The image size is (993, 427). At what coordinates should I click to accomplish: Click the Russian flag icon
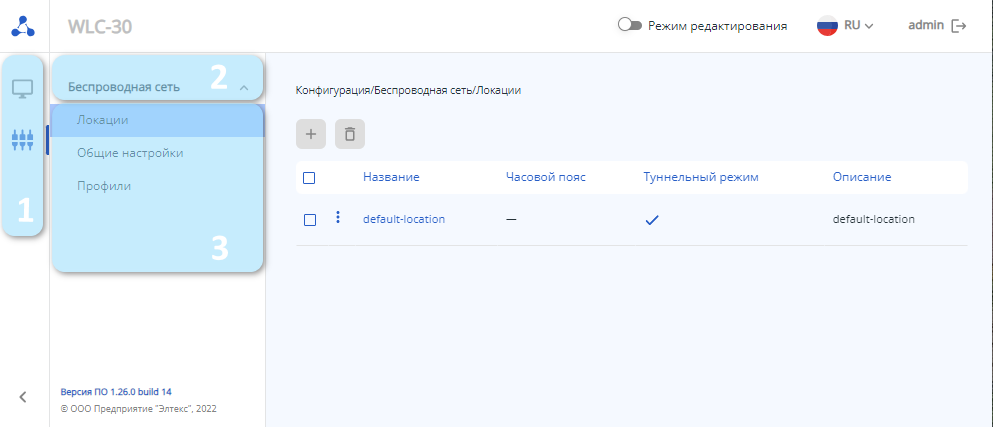pos(827,26)
